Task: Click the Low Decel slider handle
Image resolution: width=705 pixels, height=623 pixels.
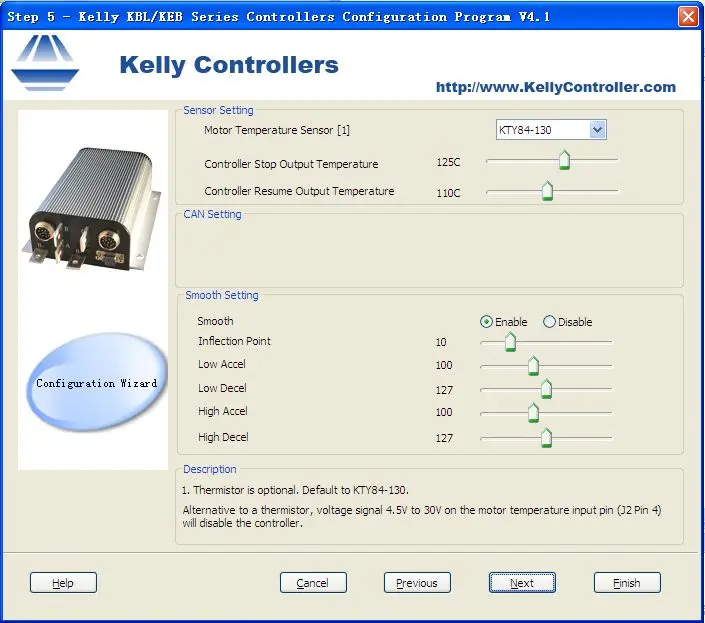Action: 546,389
